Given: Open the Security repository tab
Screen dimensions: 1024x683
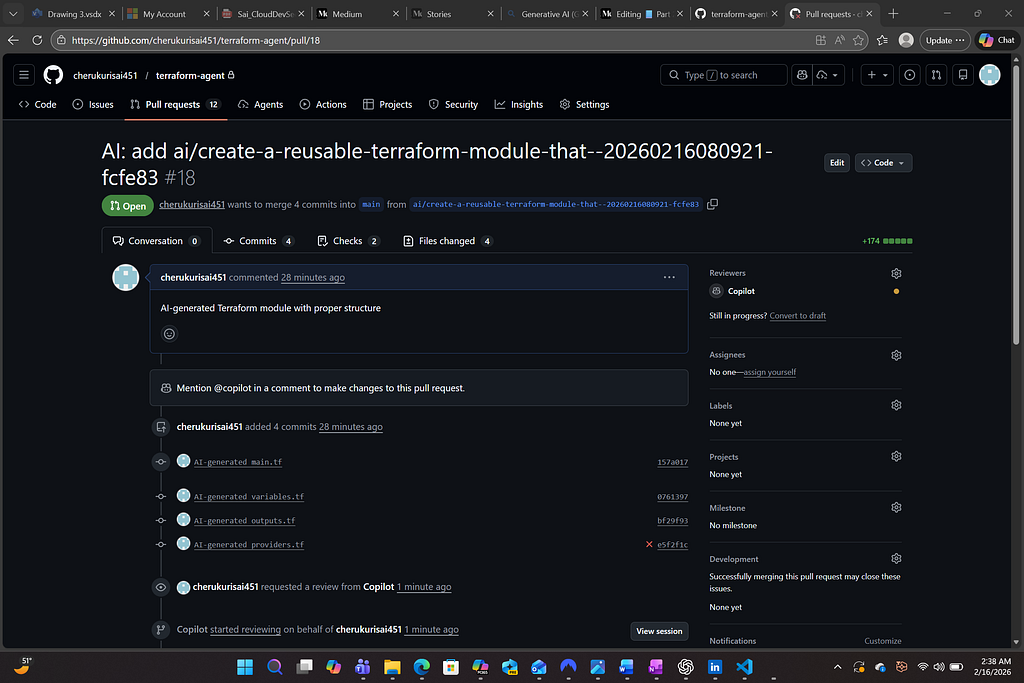Looking at the screenshot, I should 453,104.
